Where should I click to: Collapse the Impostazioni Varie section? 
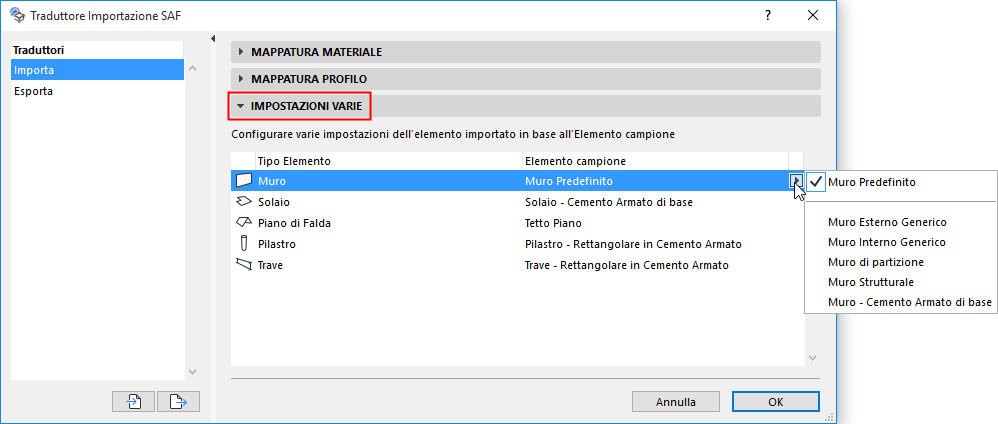pyautogui.click(x=241, y=104)
